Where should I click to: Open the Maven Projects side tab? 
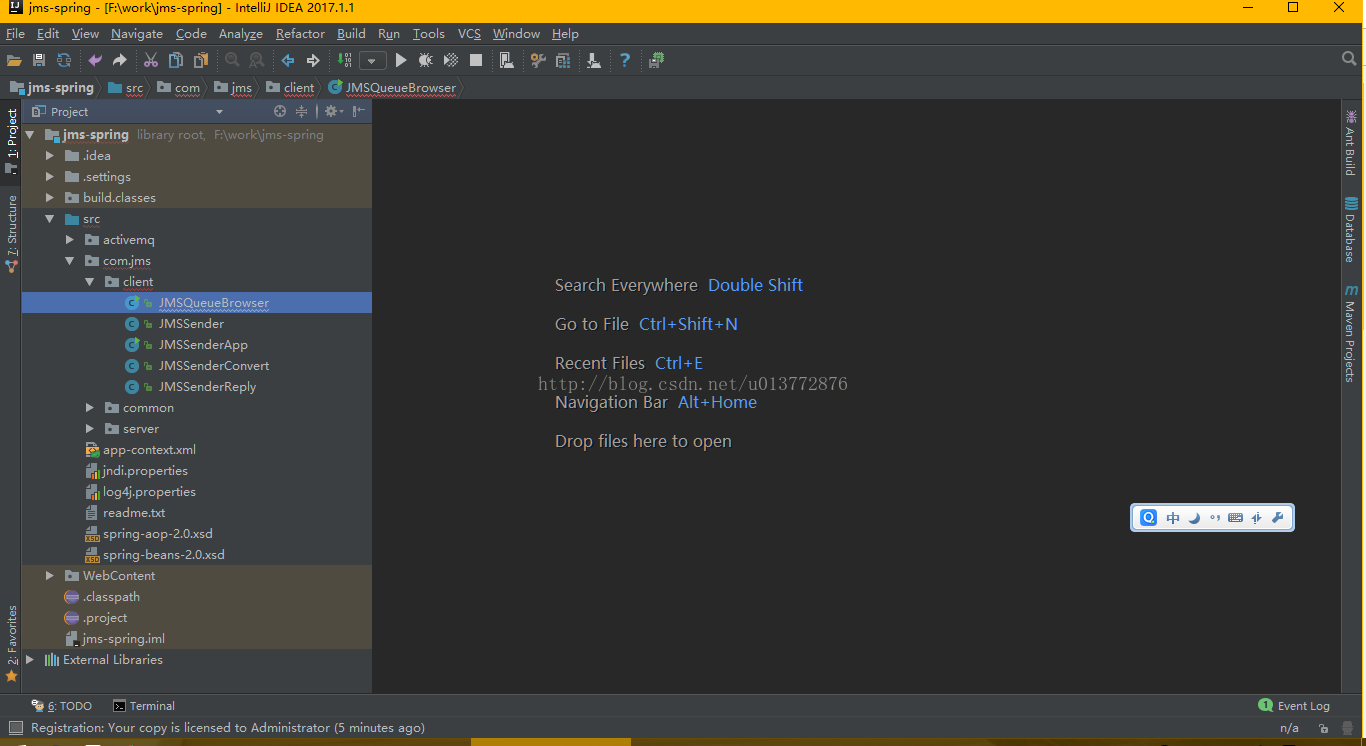coord(1350,333)
